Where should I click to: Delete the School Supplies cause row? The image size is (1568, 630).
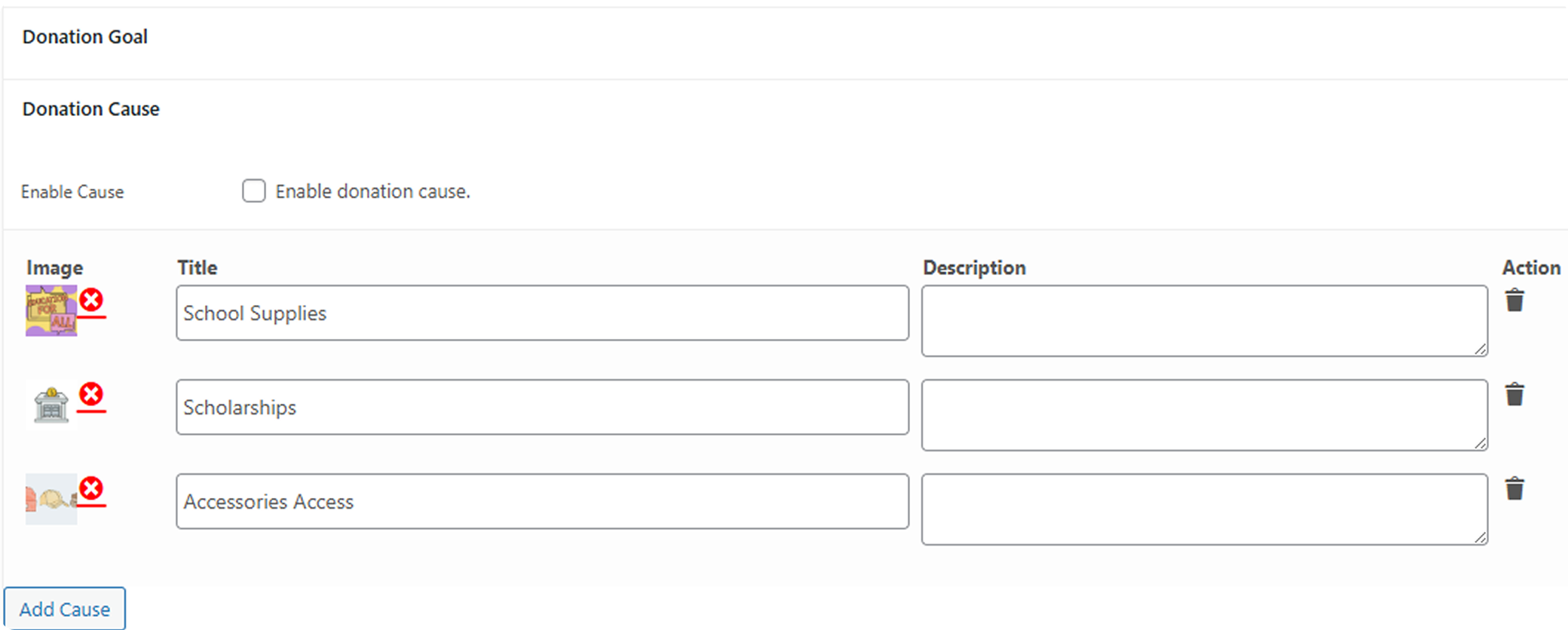[1514, 301]
